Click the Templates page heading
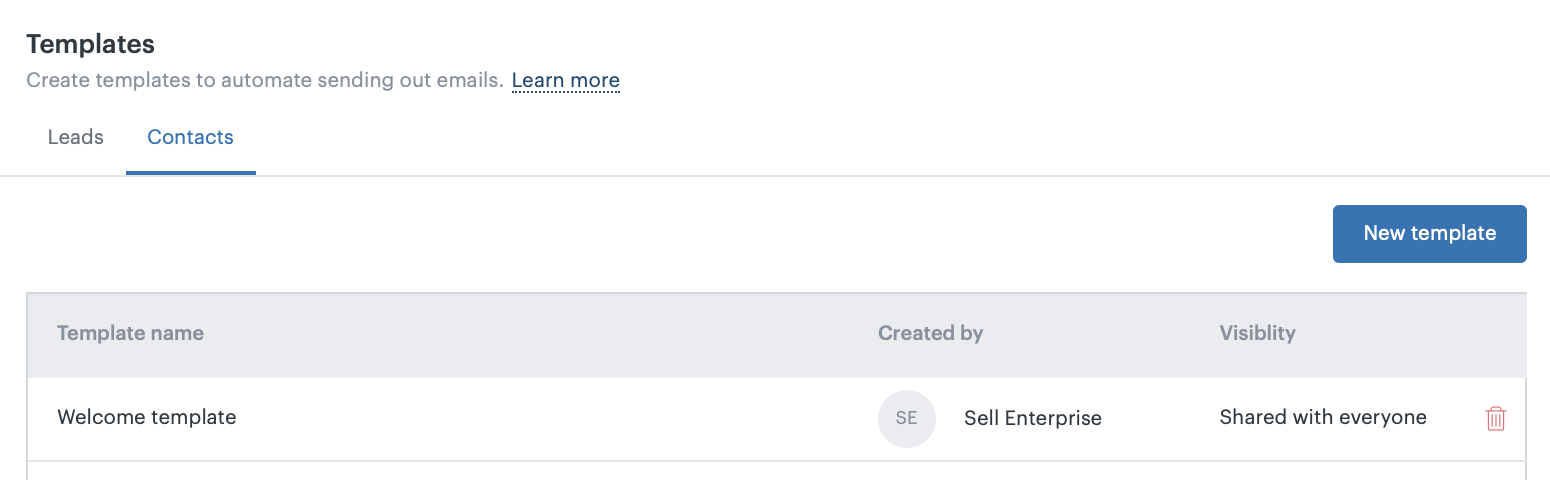 (90, 44)
